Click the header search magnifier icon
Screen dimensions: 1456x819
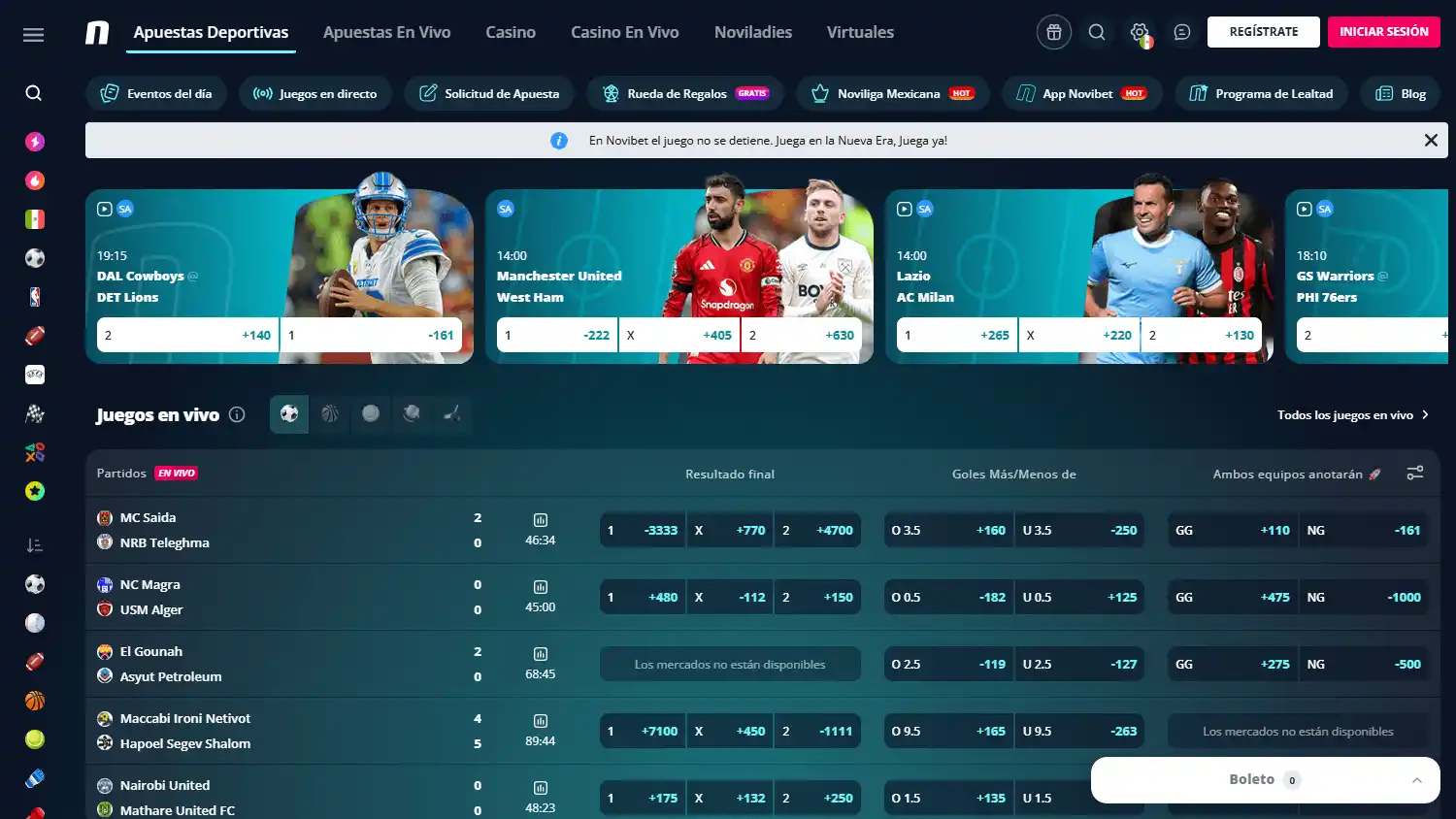(1097, 32)
